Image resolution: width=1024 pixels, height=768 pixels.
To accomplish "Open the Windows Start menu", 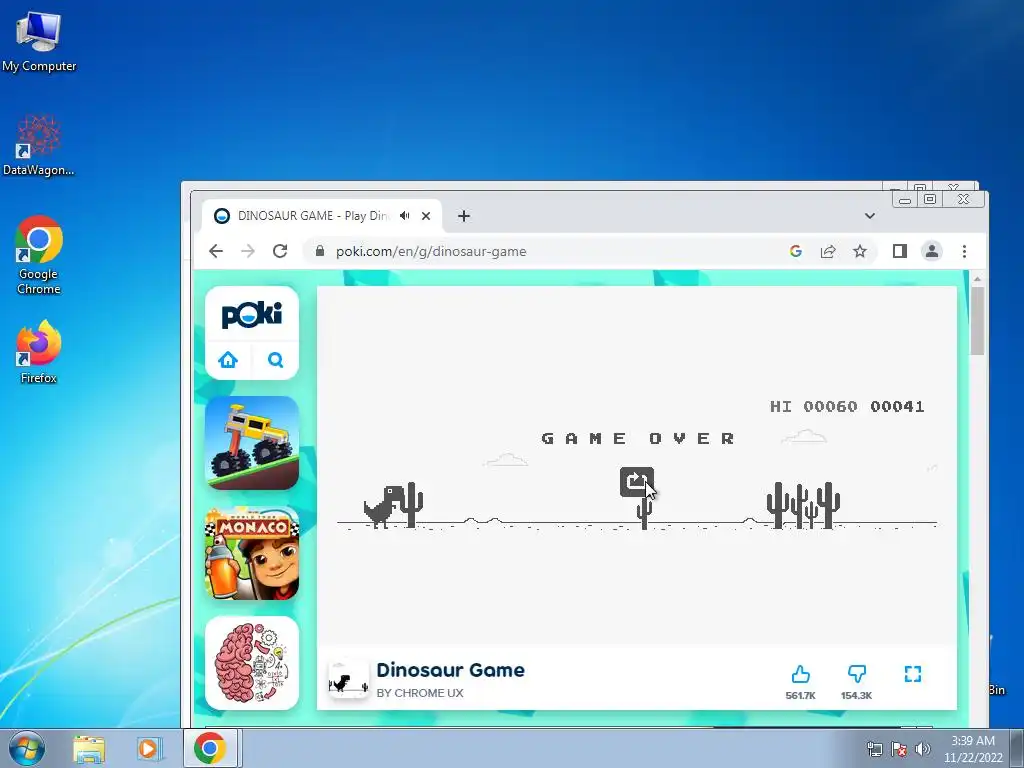I will (27, 748).
